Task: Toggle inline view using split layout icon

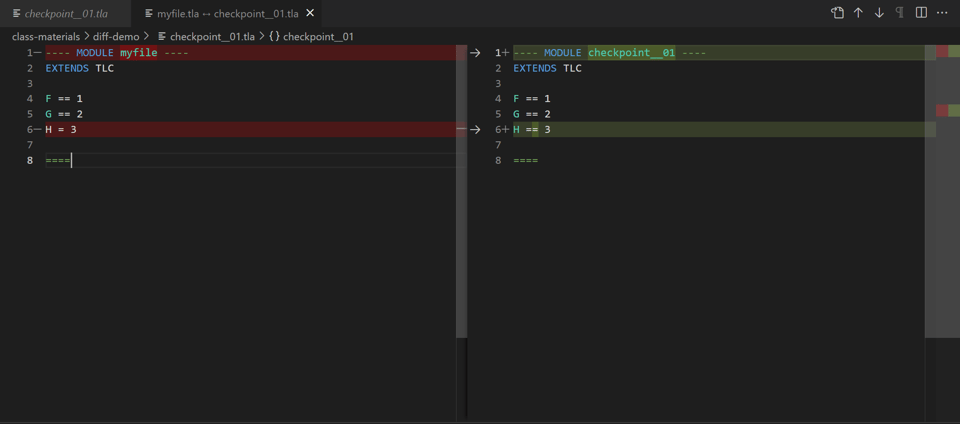Action: (x=921, y=13)
